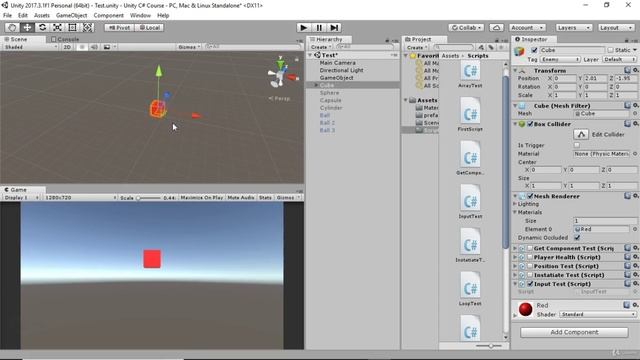This screenshot has width=640, height=360.
Task: Open the GameObject menu
Action: click(x=71, y=15)
